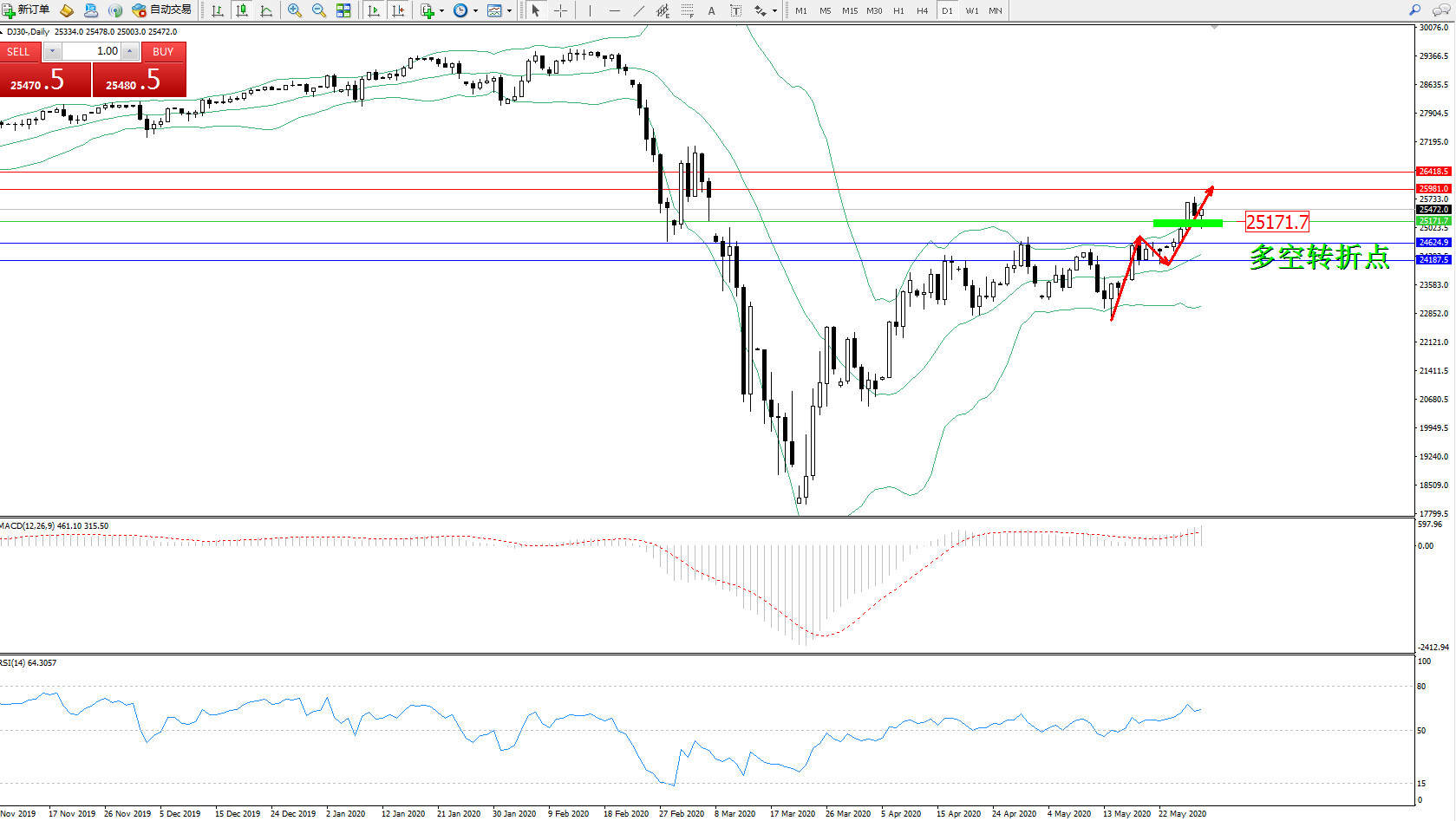Screen dimensions: 1456x821
Task: Switch chart to candlestick style
Action: (x=242, y=10)
